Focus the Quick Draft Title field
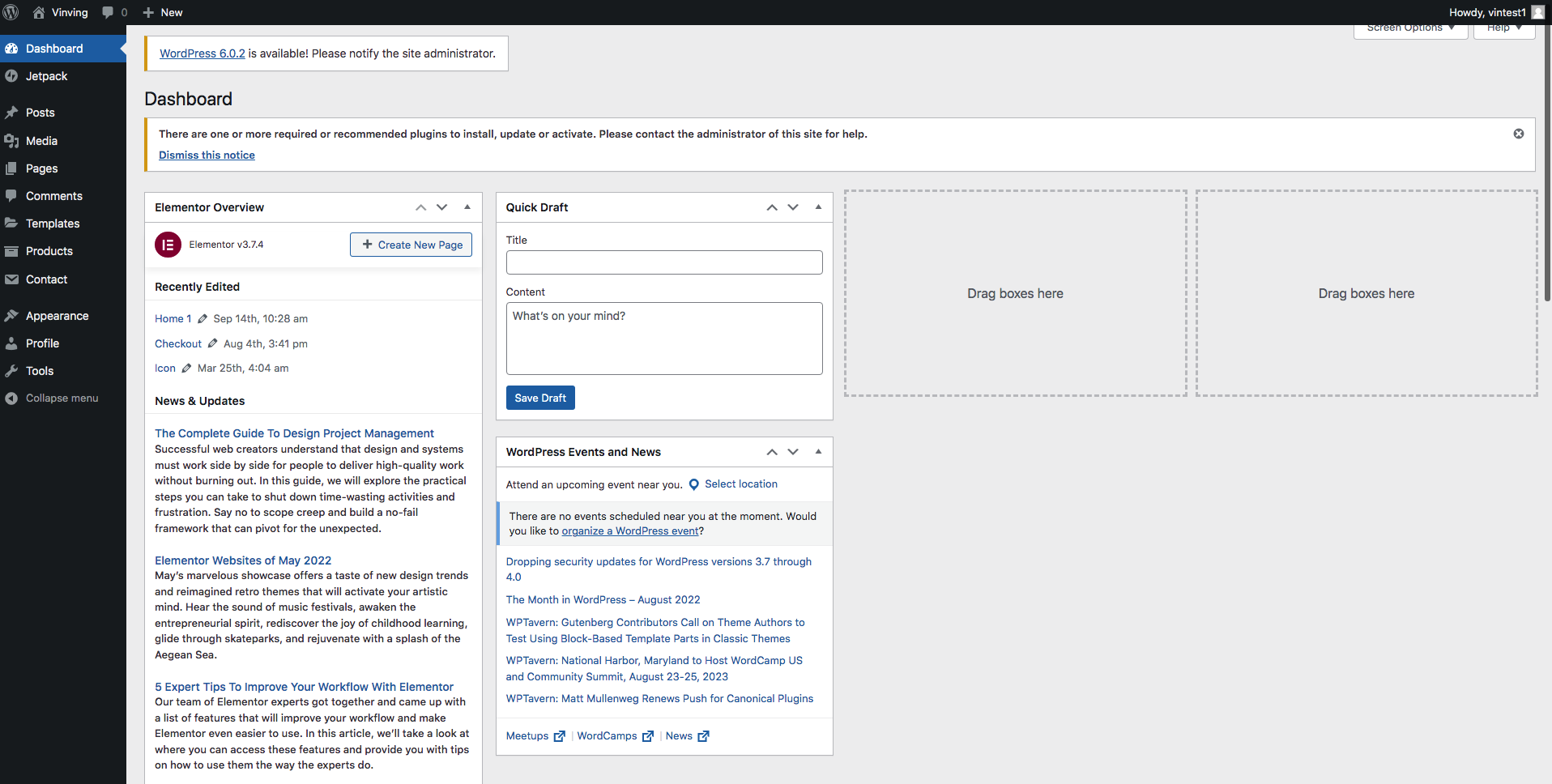The image size is (1552, 784). [664, 262]
